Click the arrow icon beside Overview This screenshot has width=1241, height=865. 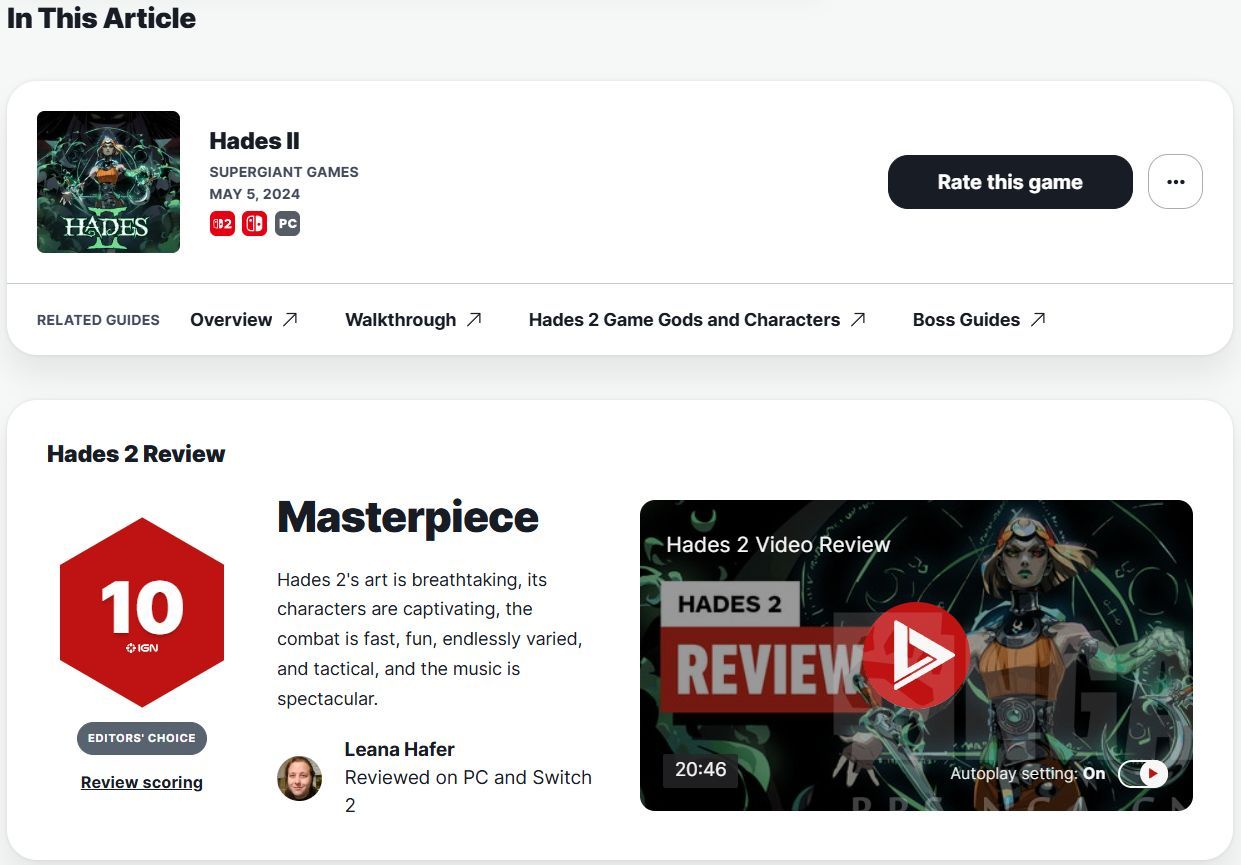coord(290,320)
